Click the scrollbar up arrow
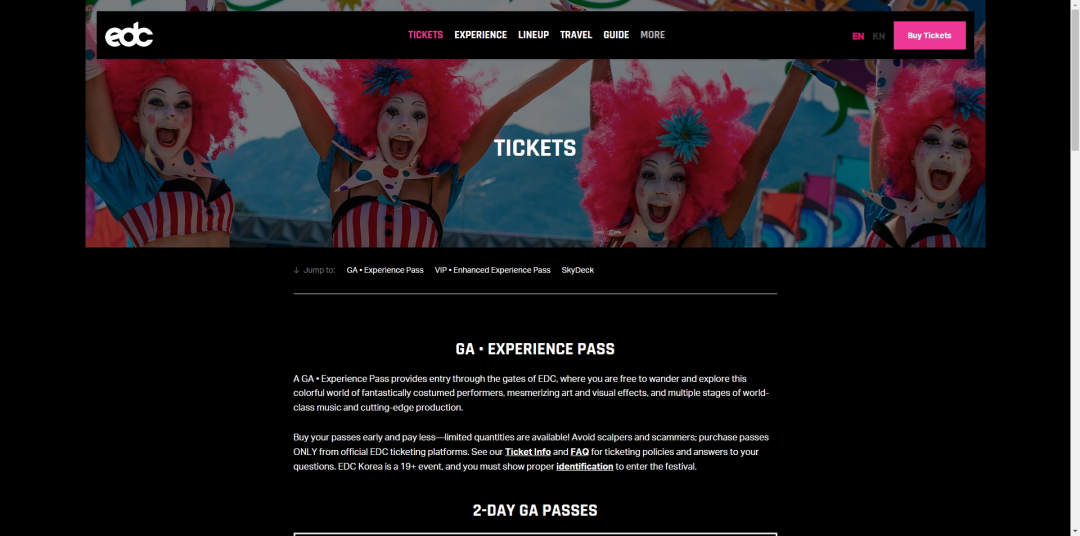This screenshot has height=536, width=1080. [x=1074, y=4]
